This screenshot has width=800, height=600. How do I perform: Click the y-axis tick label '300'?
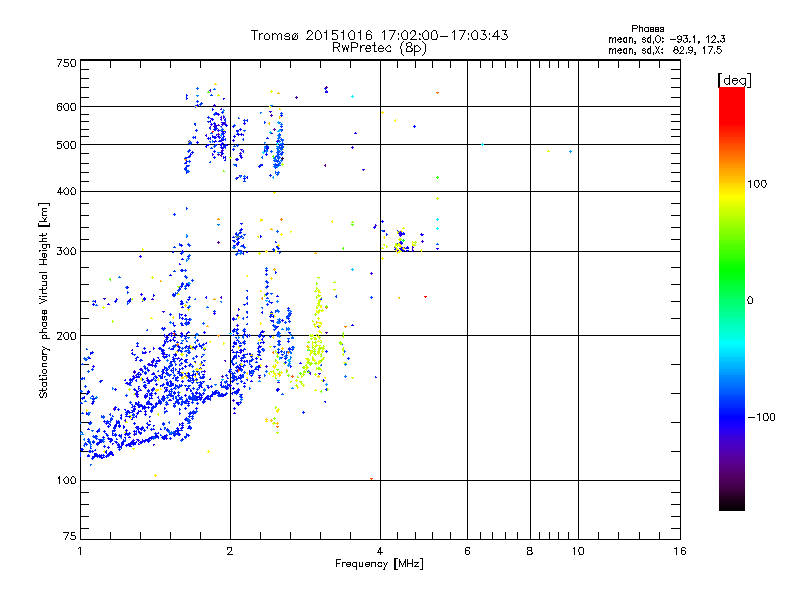pos(66,251)
